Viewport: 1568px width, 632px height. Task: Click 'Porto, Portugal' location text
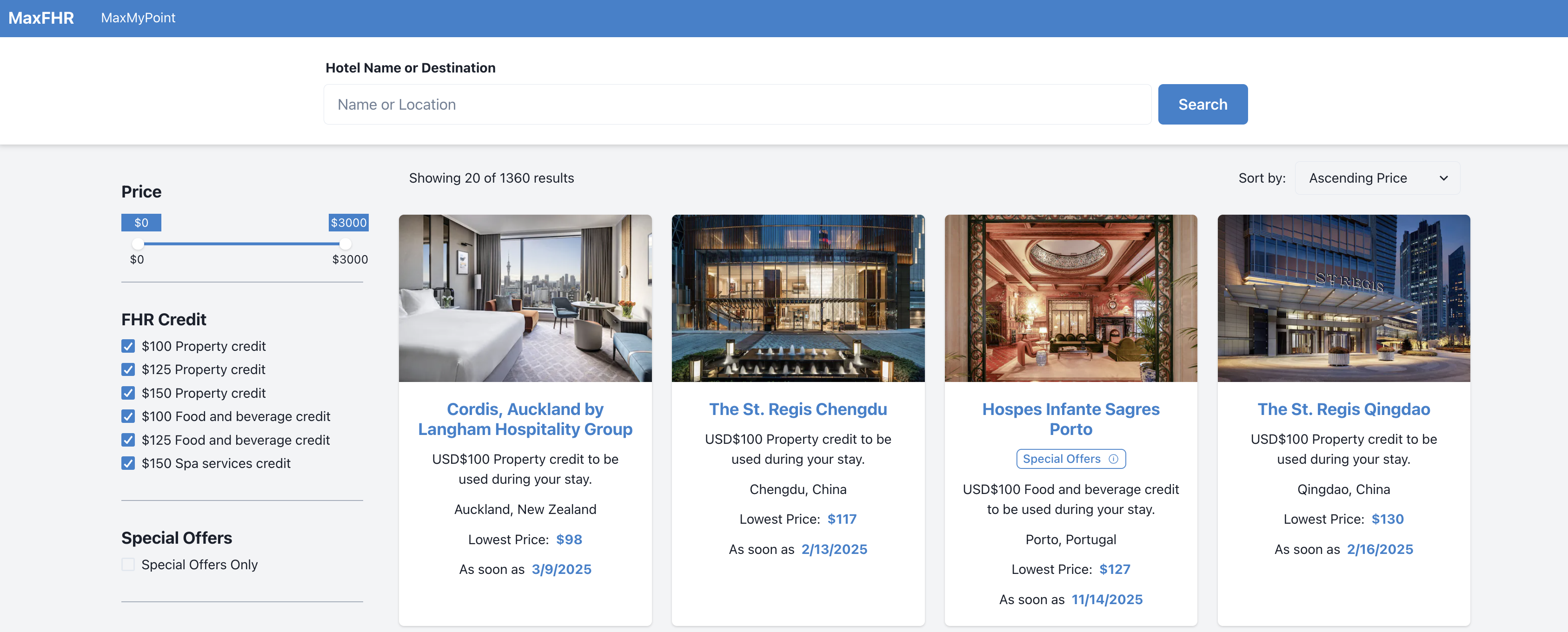[1070, 540]
